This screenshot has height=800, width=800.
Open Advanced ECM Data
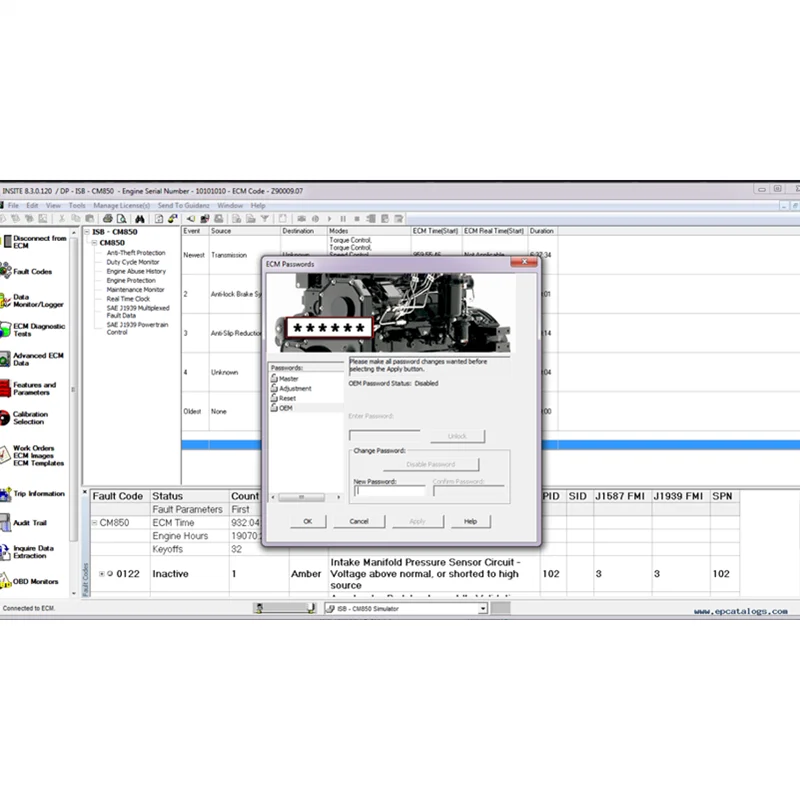coord(32,359)
